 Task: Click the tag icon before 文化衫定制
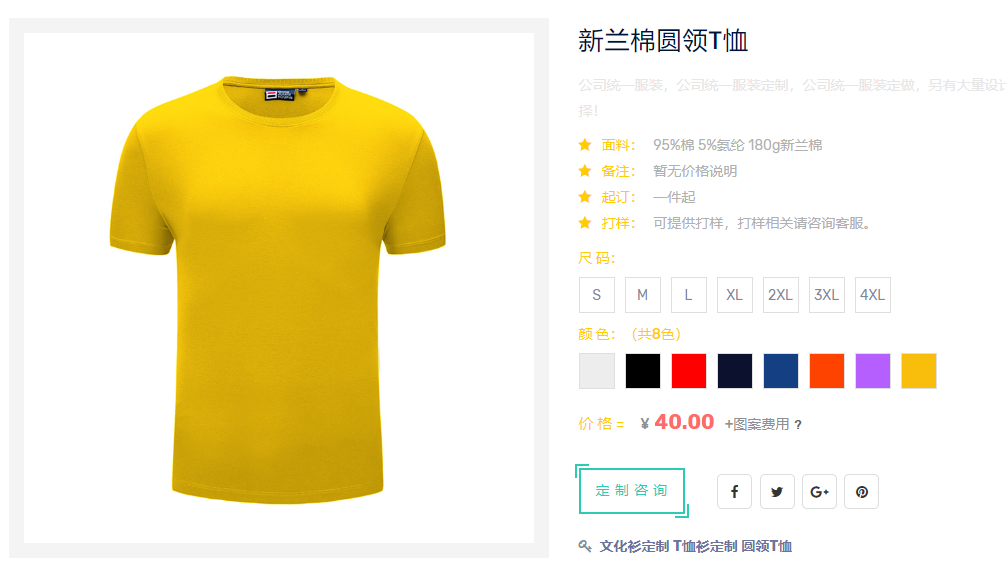[x=584, y=546]
